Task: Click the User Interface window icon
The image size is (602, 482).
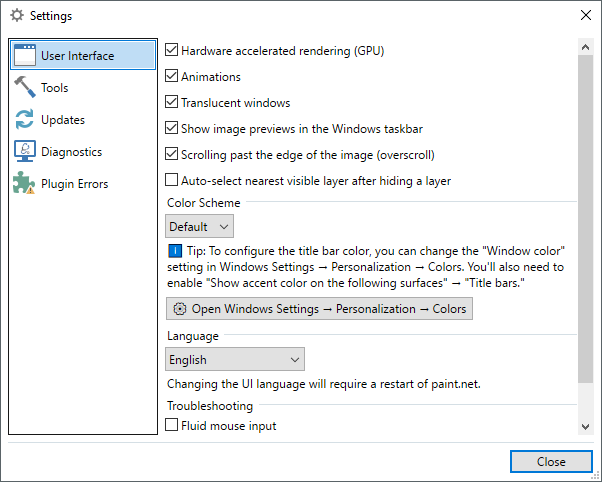Action: pos(25,55)
